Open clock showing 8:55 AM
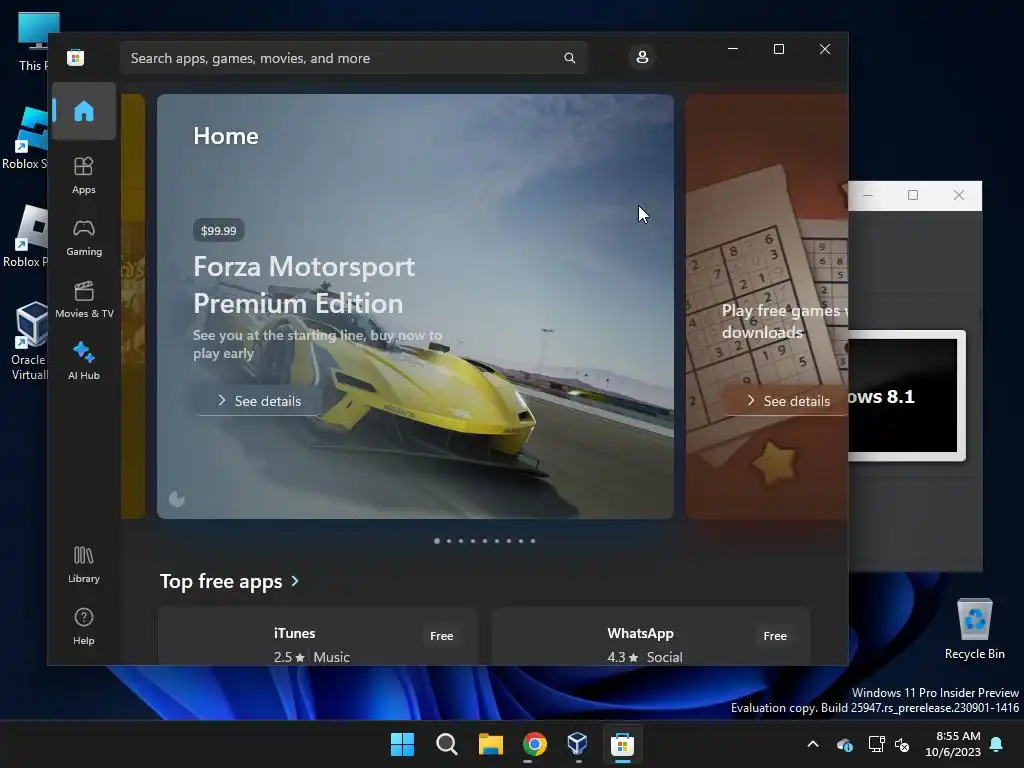 (953, 744)
